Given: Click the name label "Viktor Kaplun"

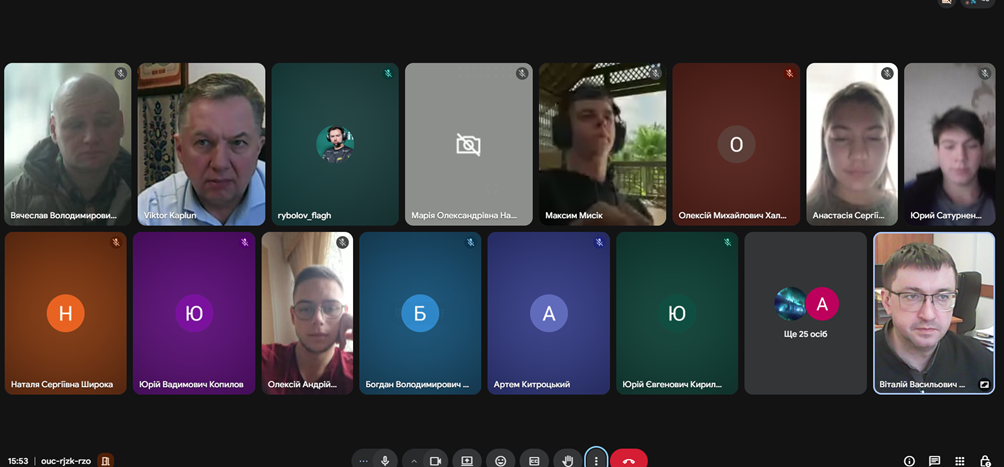Looking at the screenshot, I should [x=168, y=216].
